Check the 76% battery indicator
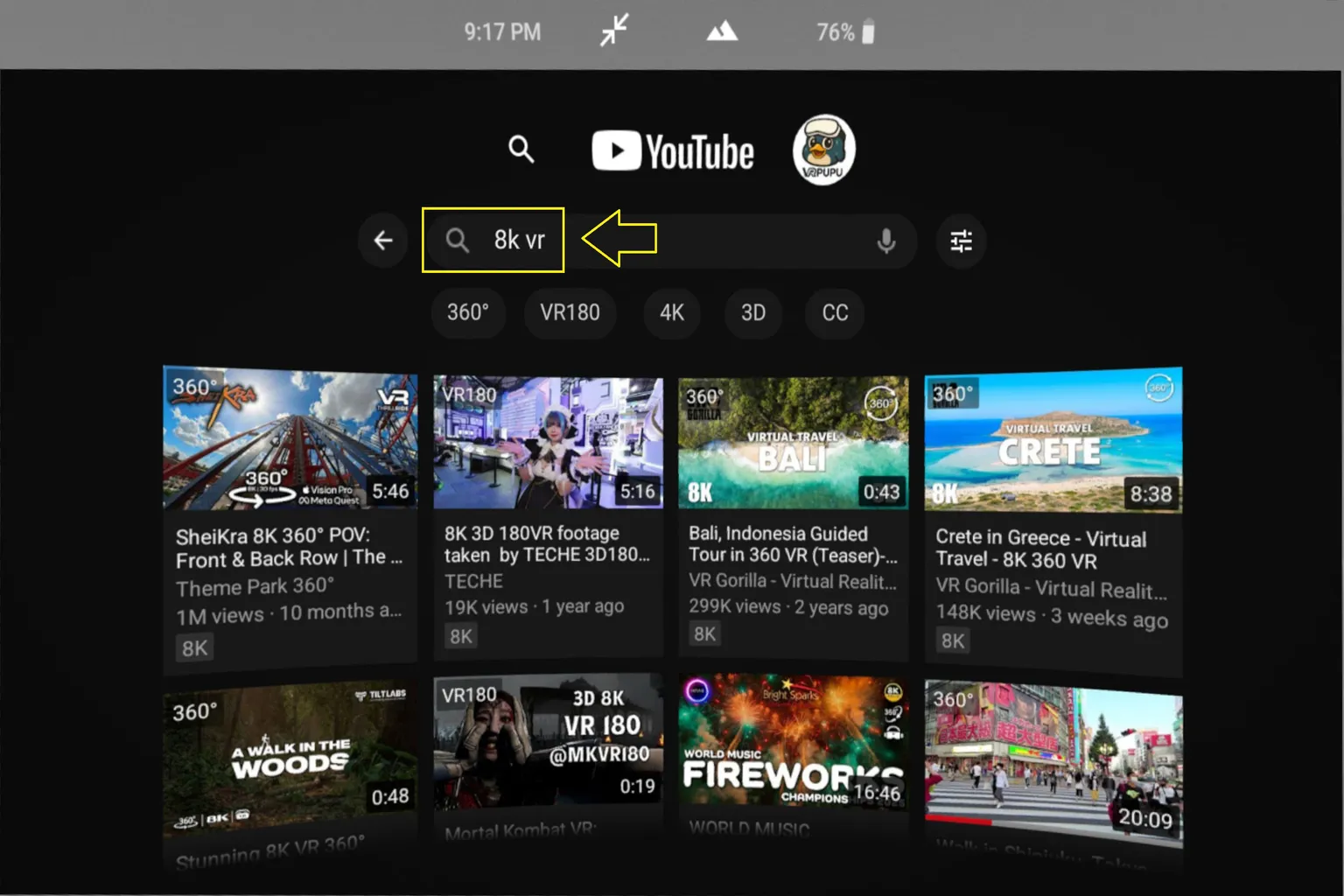The image size is (1344, 896). [x=845, y=32]
